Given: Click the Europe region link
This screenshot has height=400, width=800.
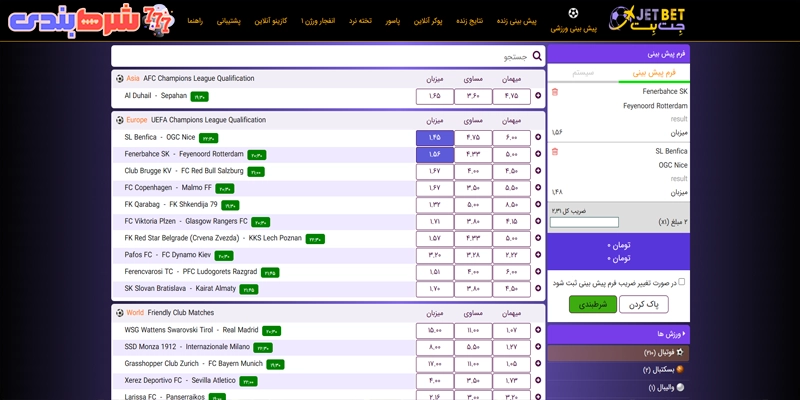Looking at the screenshot, I should coord(137,120).
